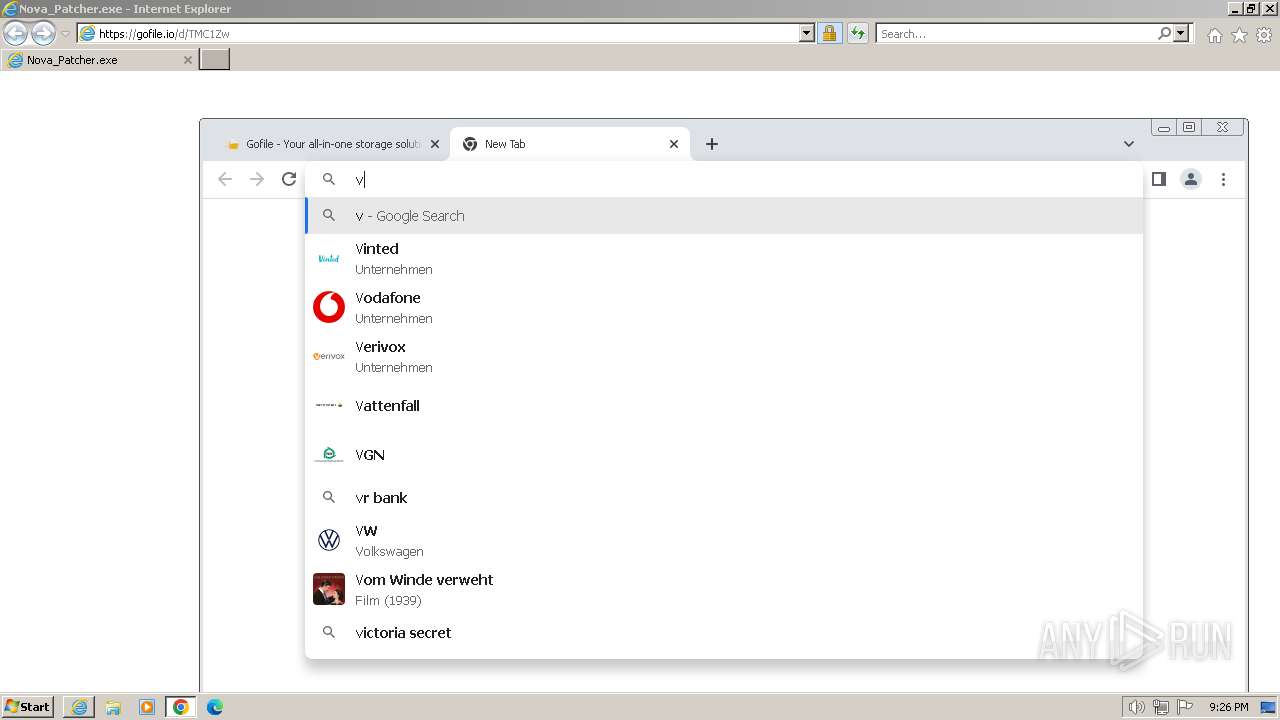Screen dimensions: 1280x720
Task: Open Windows Media Player taskbar icon
Action: pos(147,707)
